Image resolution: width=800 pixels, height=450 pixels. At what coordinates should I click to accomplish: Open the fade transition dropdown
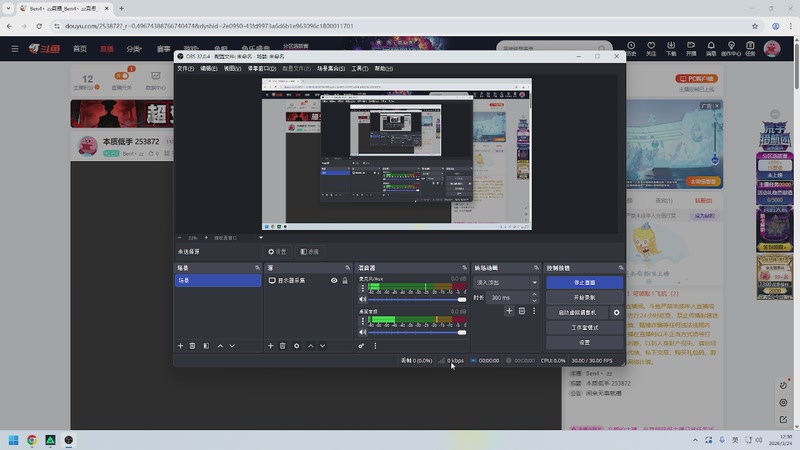(506, 282)
